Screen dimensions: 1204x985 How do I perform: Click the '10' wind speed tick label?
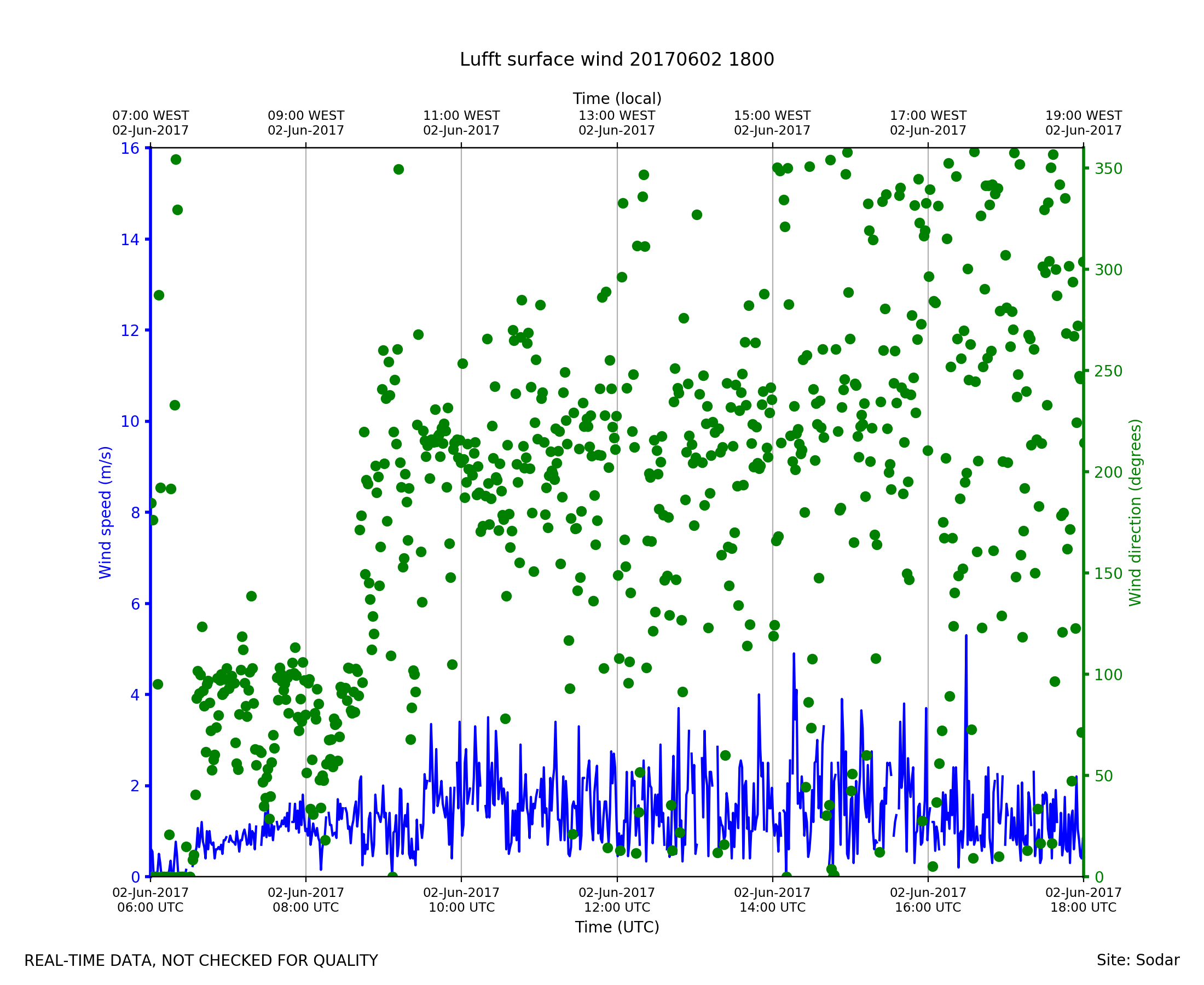130,421
